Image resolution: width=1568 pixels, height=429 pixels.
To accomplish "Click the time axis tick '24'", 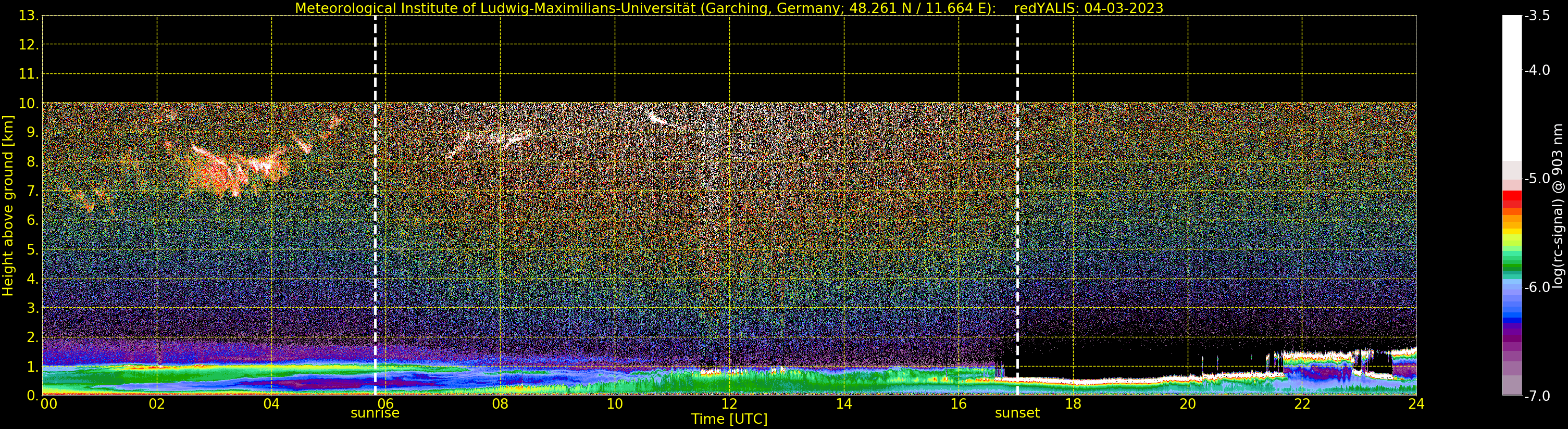I will coord(1416,404).
